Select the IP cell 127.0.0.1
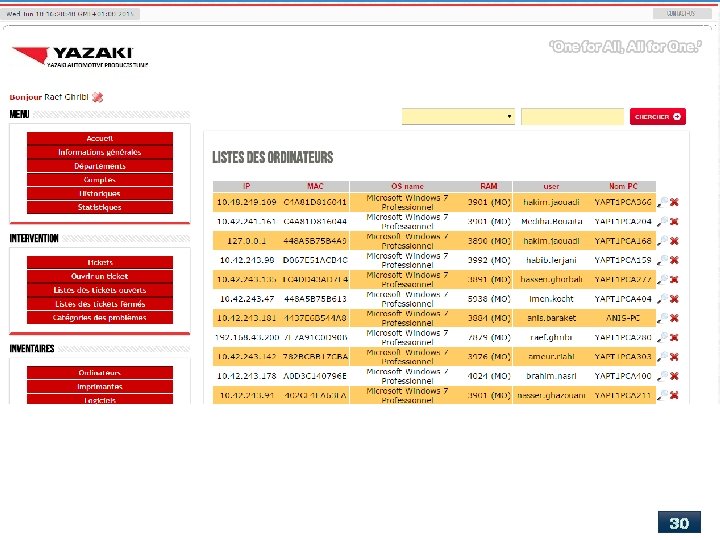Screen dimensions: 720x540 coord(247,241)
